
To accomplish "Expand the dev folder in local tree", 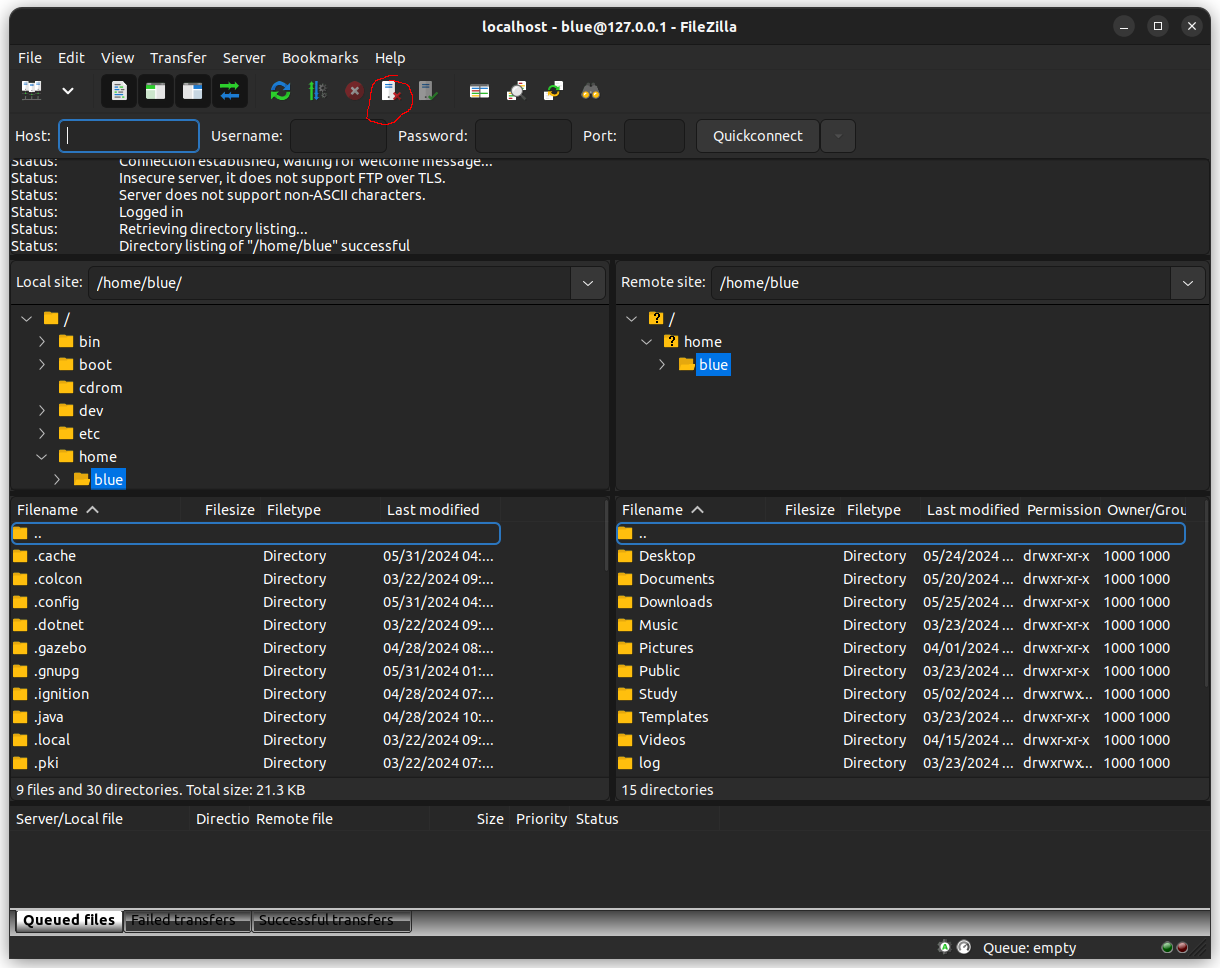I will [x=42, y=411].
